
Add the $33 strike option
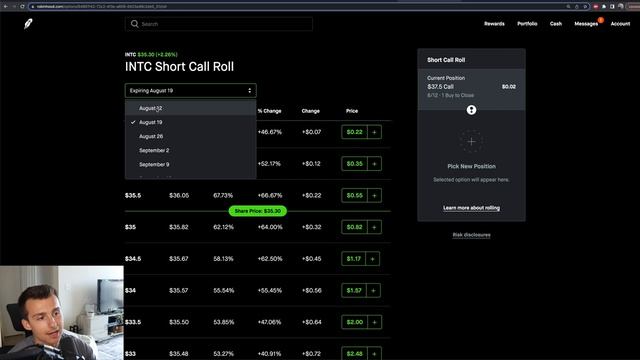(x=374, y=353)
